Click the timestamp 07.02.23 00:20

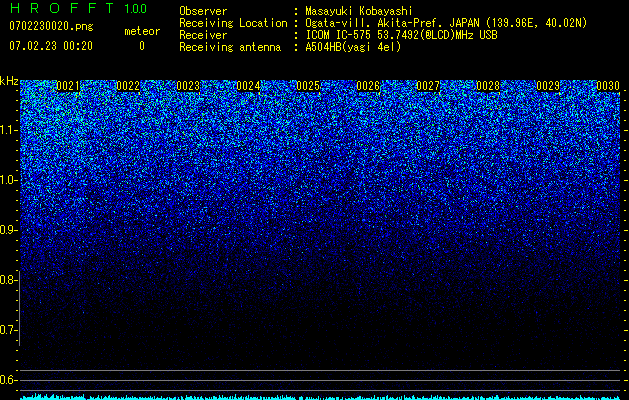(51, 46)
